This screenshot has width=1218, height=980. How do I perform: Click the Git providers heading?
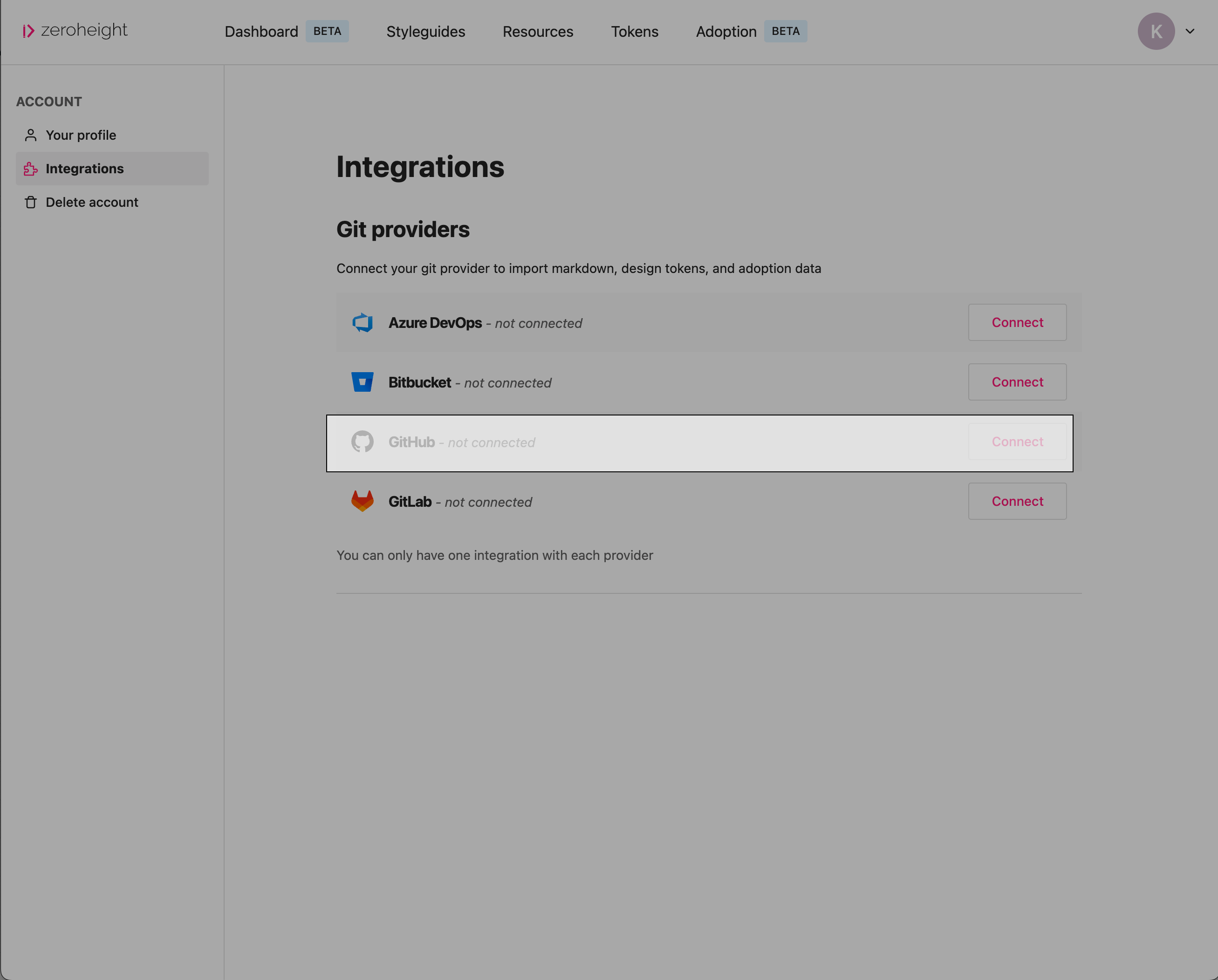click(403, 229)
